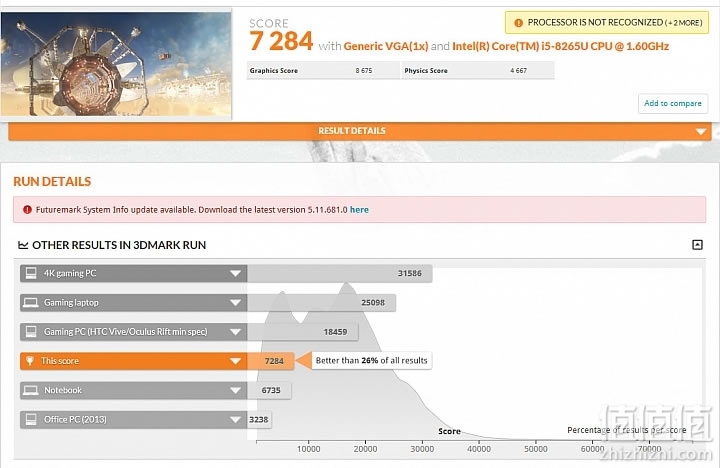Click the warning icon beside Processor not recognized
This screenshot has height=468, width=720.
pyautogui.click(x=518, y=23)
